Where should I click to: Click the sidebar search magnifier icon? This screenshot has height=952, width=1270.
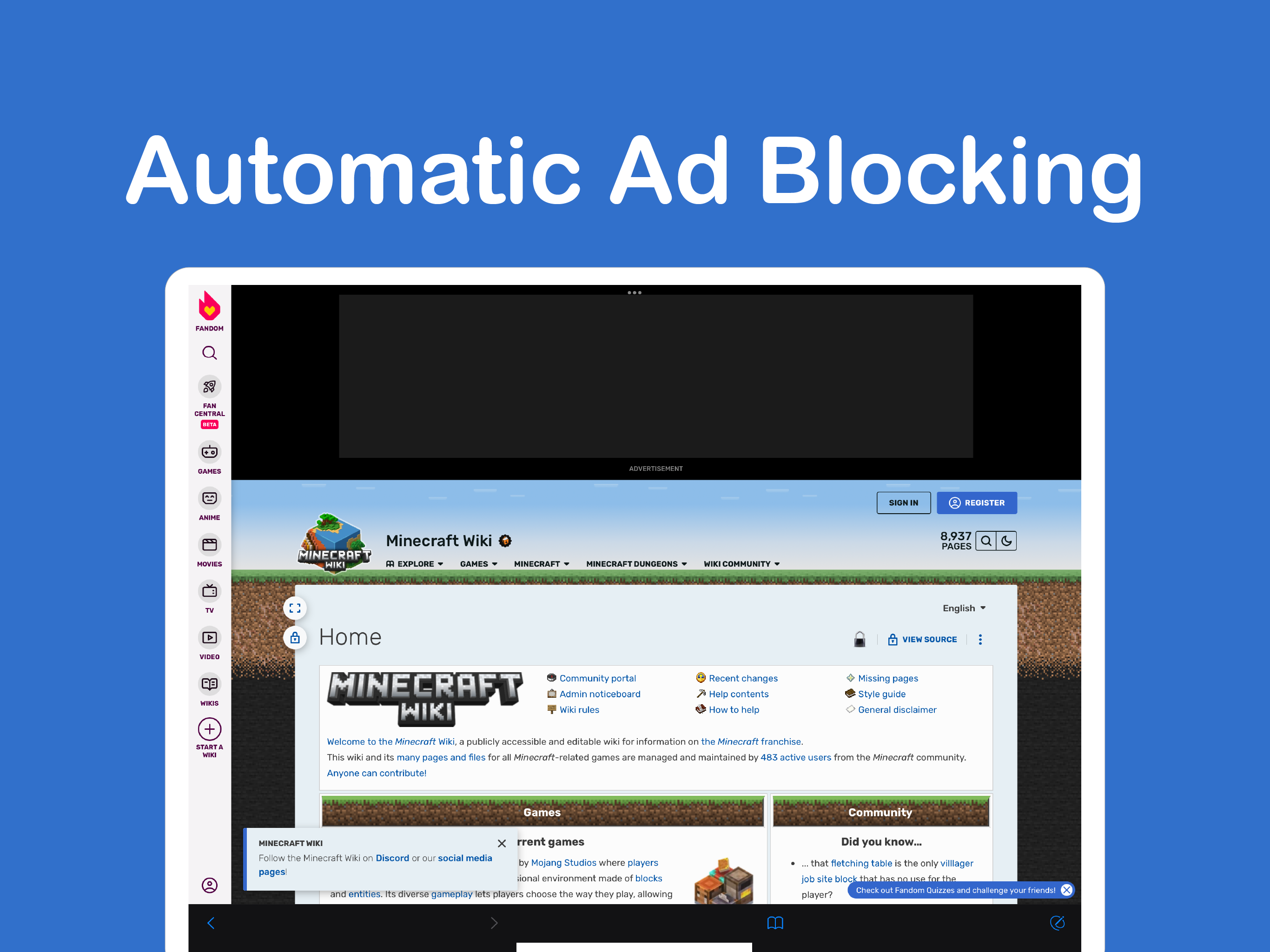tap(210, 352)
